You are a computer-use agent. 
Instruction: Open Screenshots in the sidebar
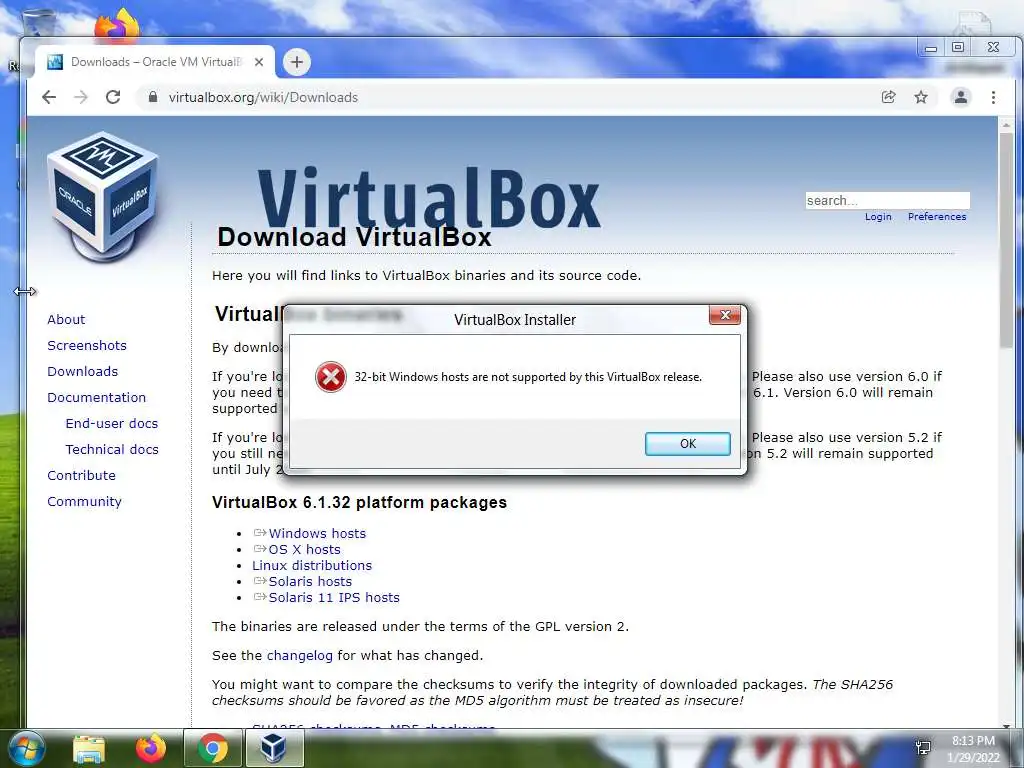87,345
